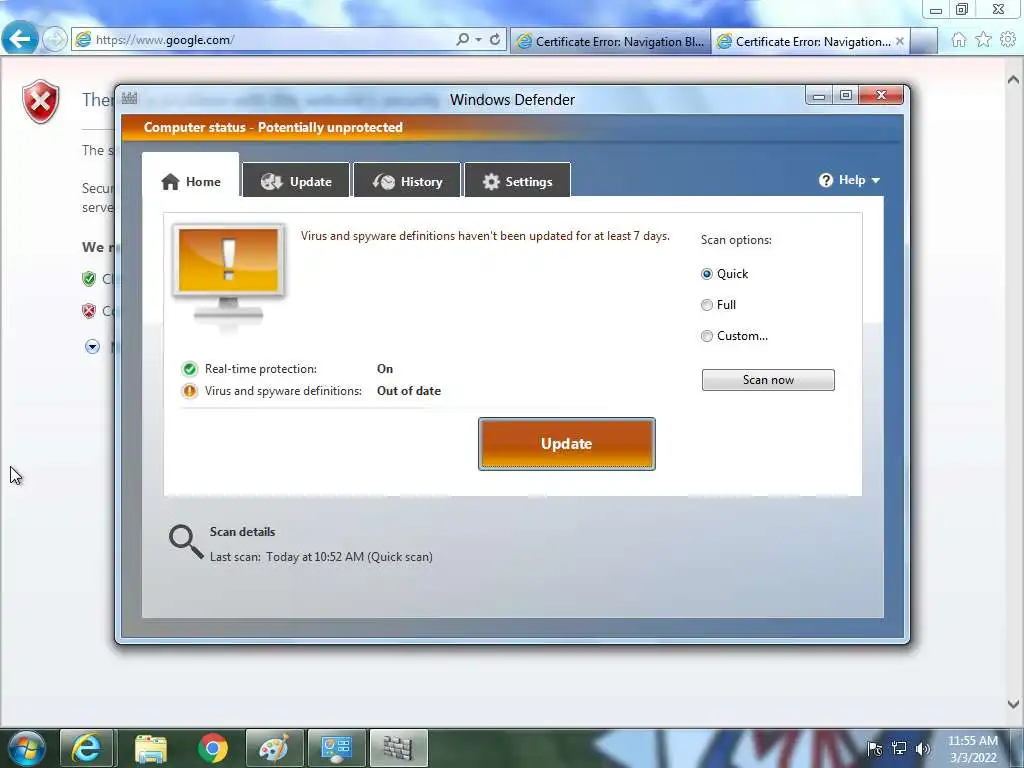The image size is (1024, 768).
Task: Click the Action Center flag tray icon
Action: 874,748
